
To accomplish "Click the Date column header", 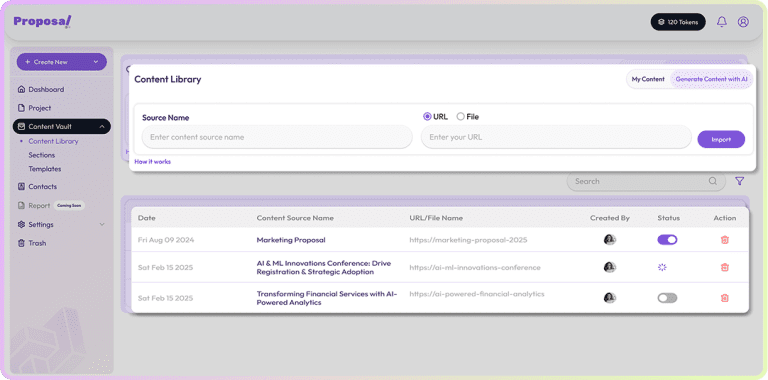I will (x=146, y=218).
